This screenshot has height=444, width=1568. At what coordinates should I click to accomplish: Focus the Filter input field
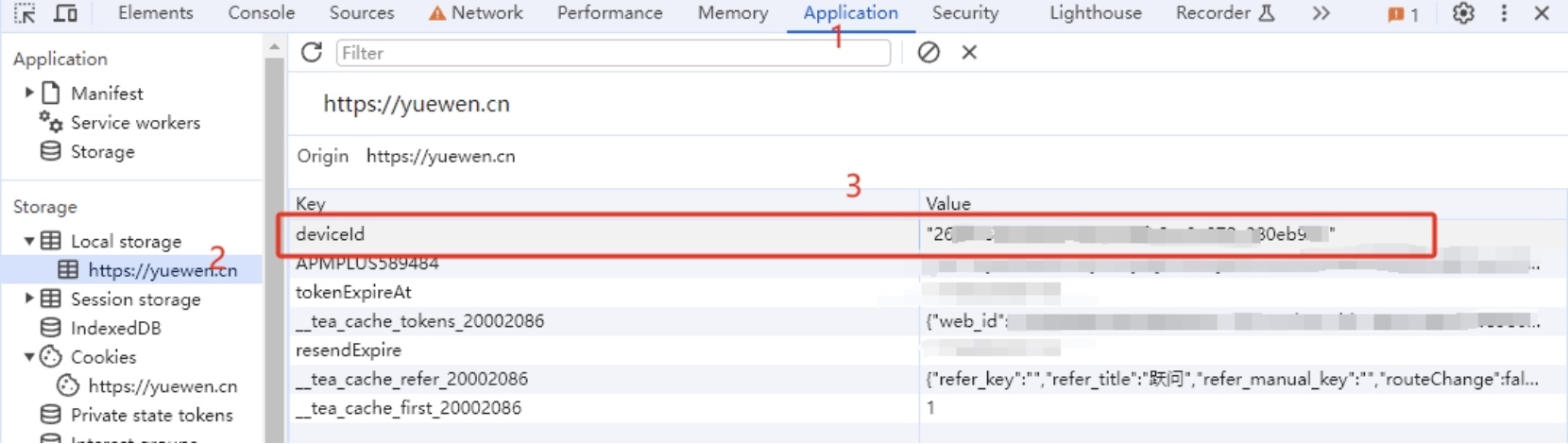click(613, 53)
